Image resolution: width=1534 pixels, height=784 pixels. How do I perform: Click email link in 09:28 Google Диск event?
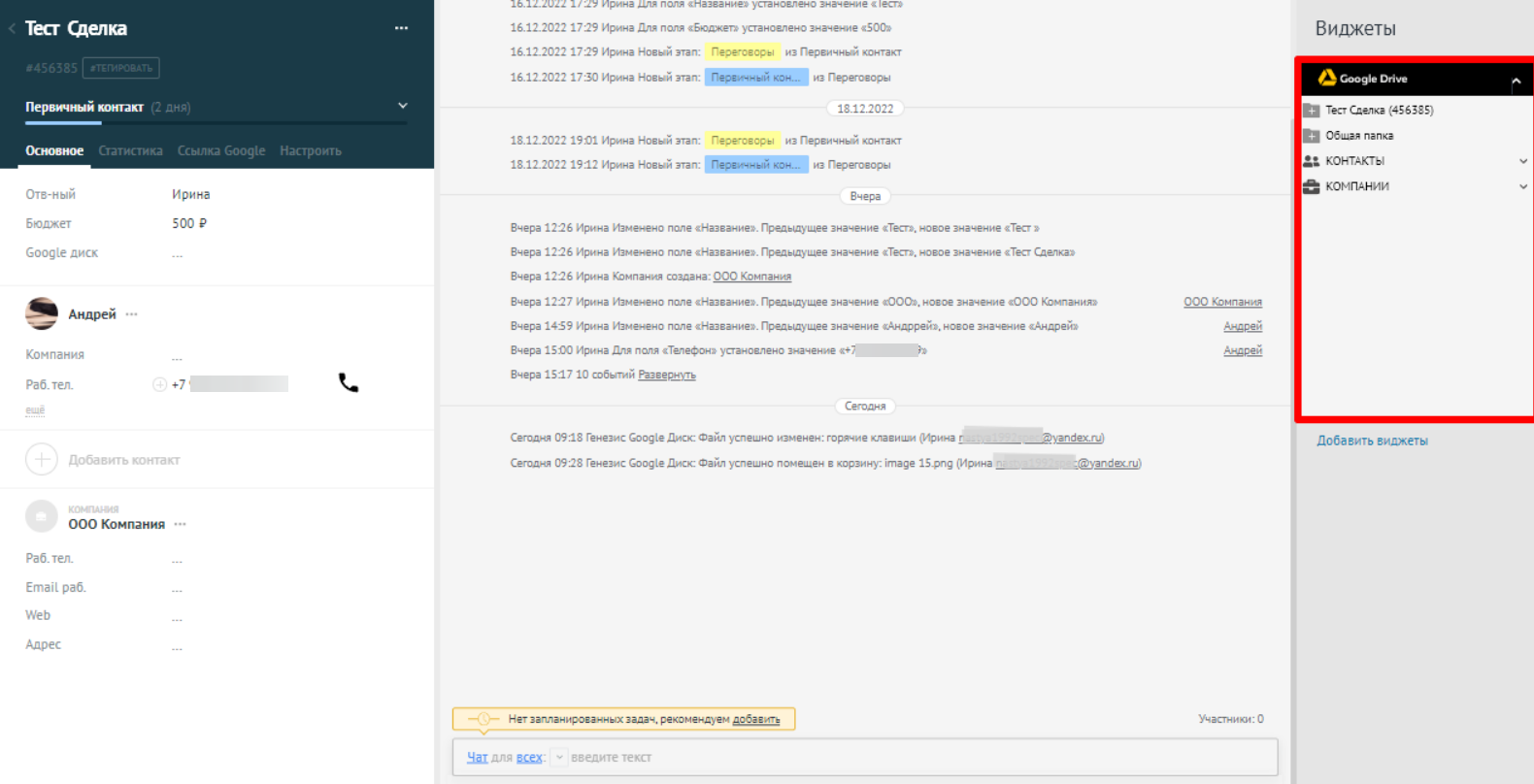tap(1067, 463)
